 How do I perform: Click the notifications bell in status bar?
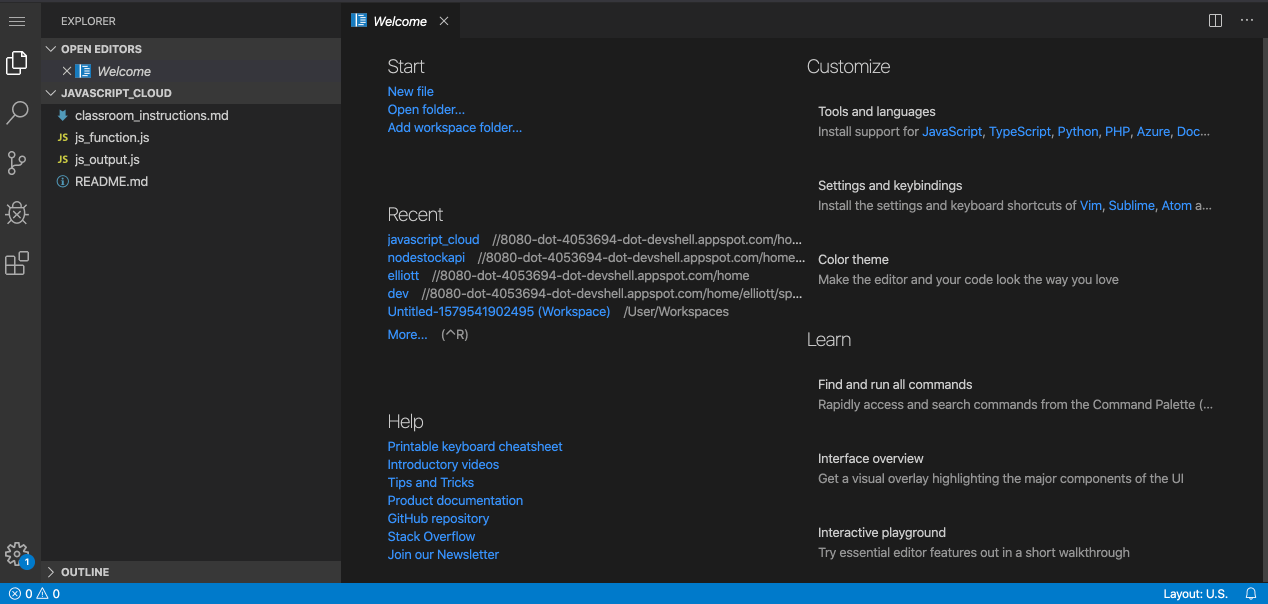1250,594
